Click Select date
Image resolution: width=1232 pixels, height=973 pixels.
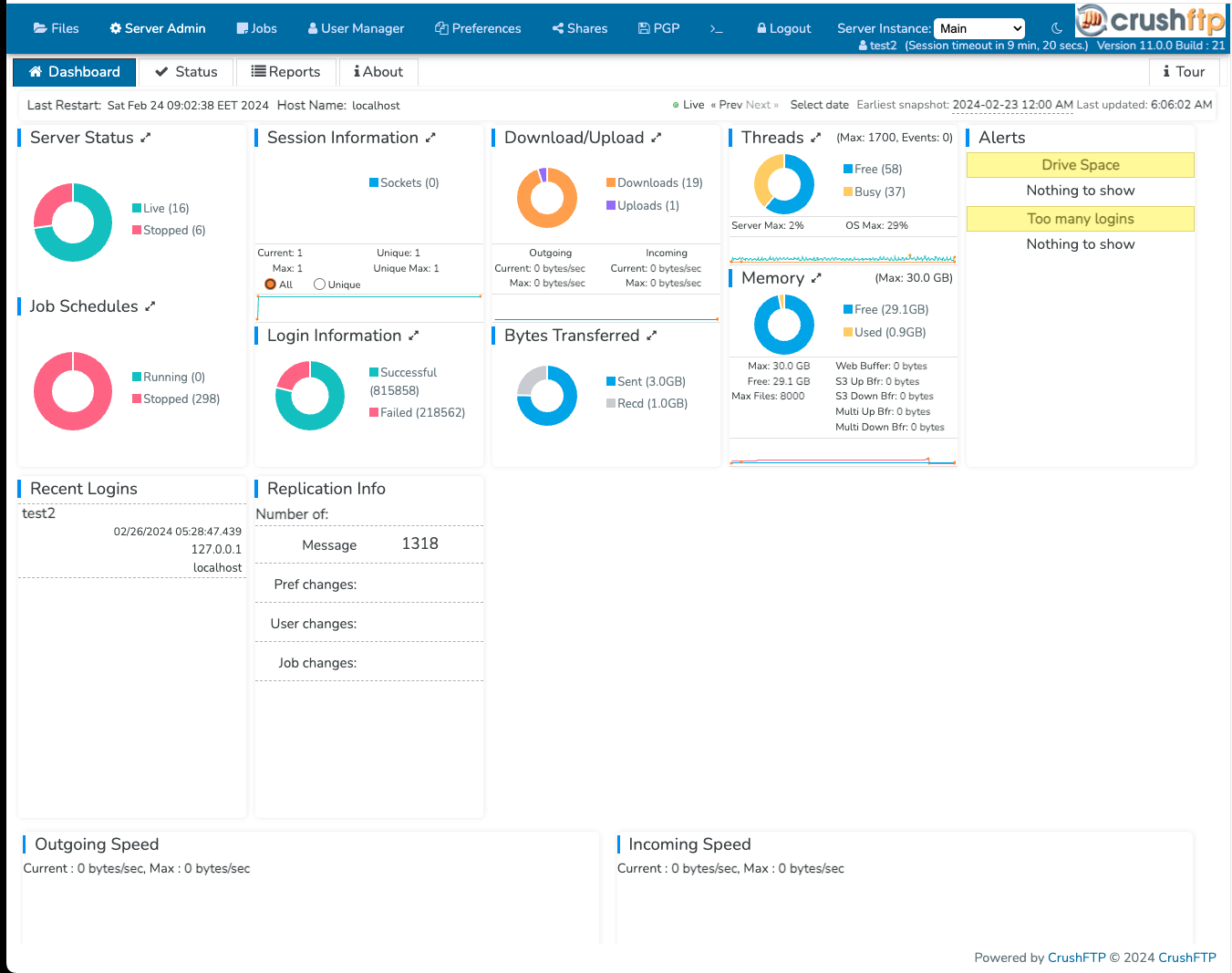click(x=820, y=105)
